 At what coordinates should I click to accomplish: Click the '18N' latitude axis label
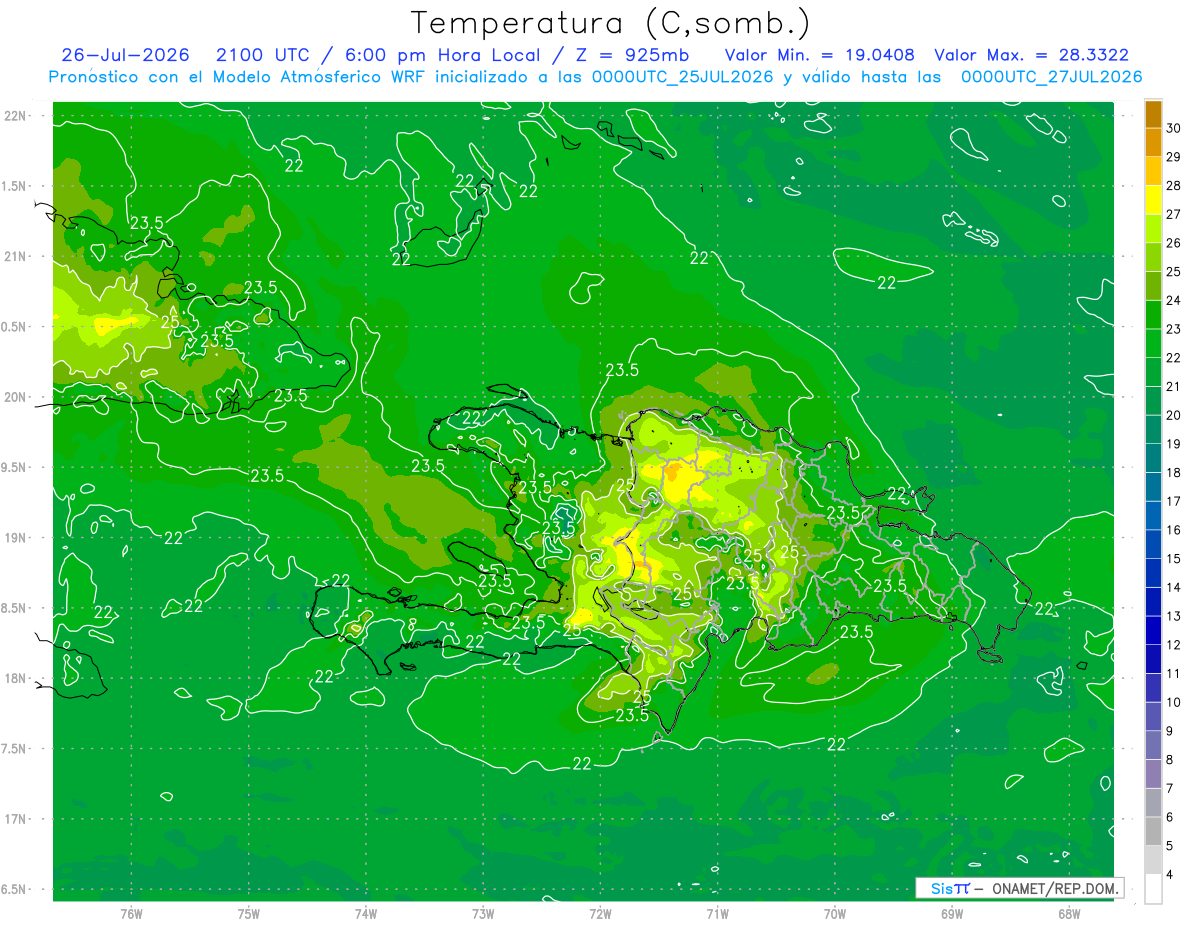pyautogui.click(x=15, y=678)
